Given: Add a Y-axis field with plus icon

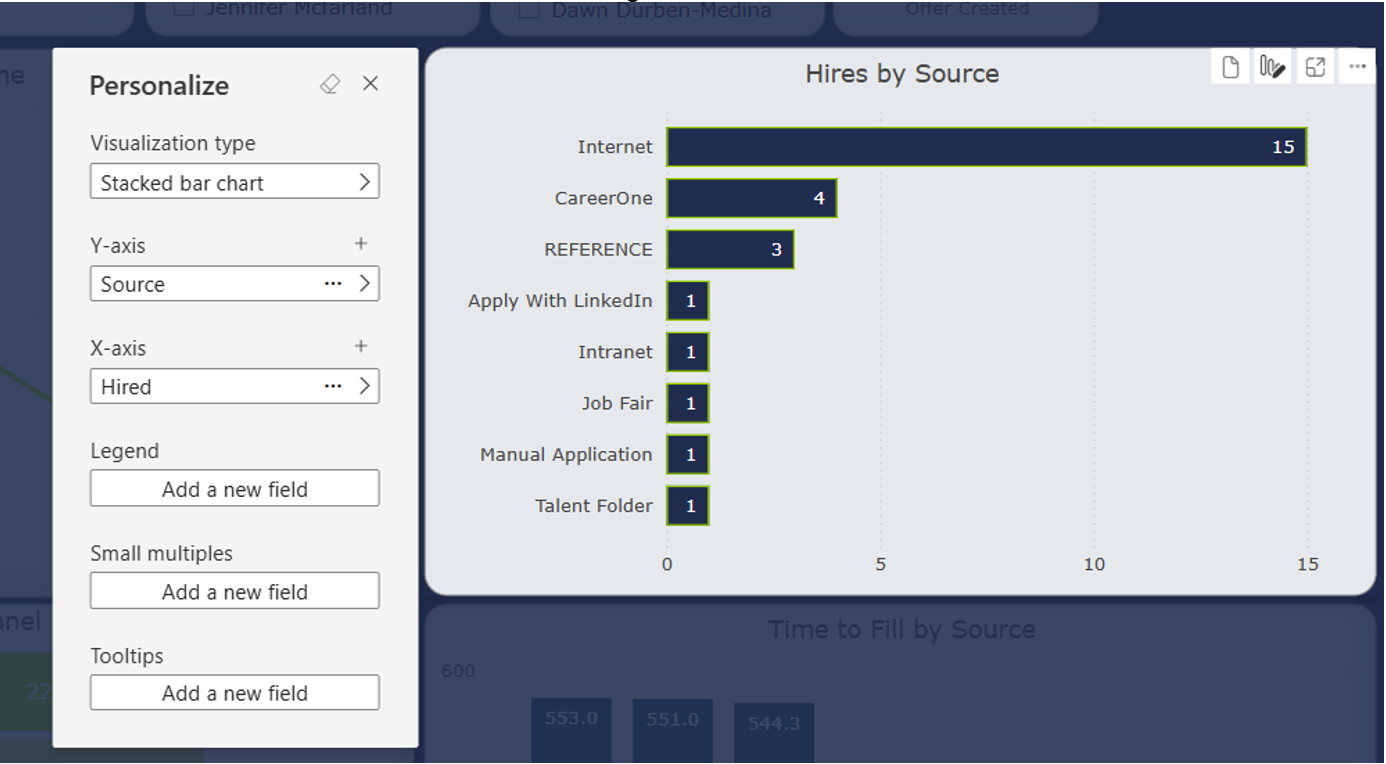Looking at the screenshot, I should 361,244.
